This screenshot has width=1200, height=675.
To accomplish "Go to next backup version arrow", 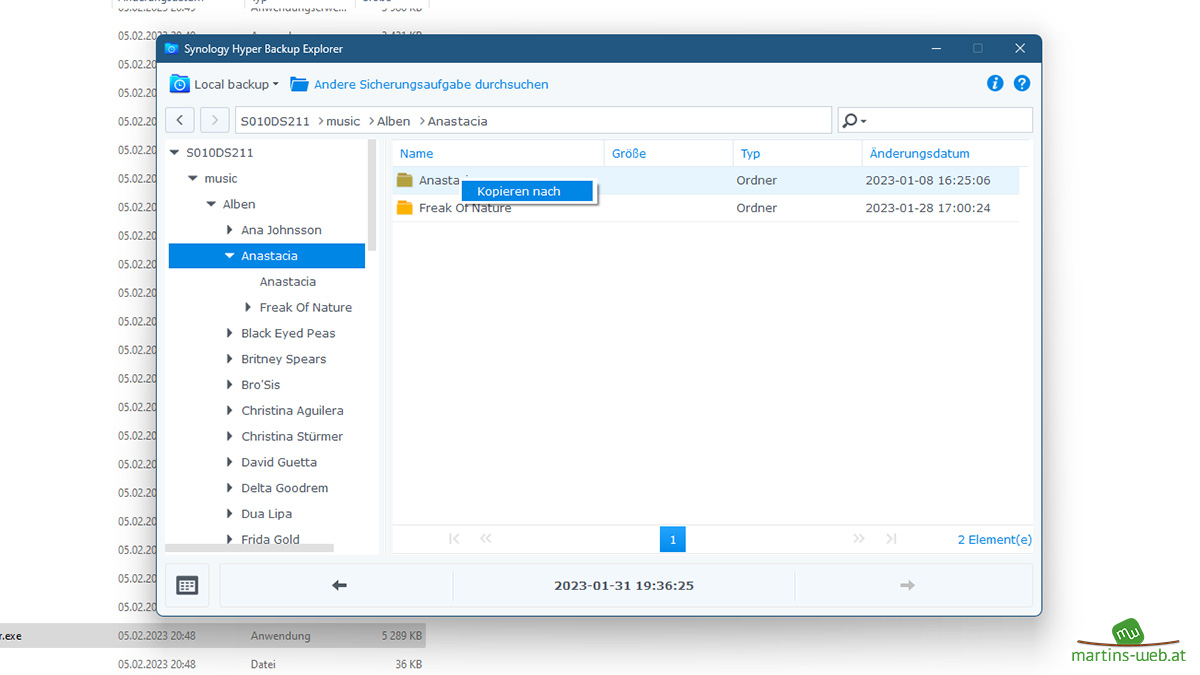I will [907, 586].
